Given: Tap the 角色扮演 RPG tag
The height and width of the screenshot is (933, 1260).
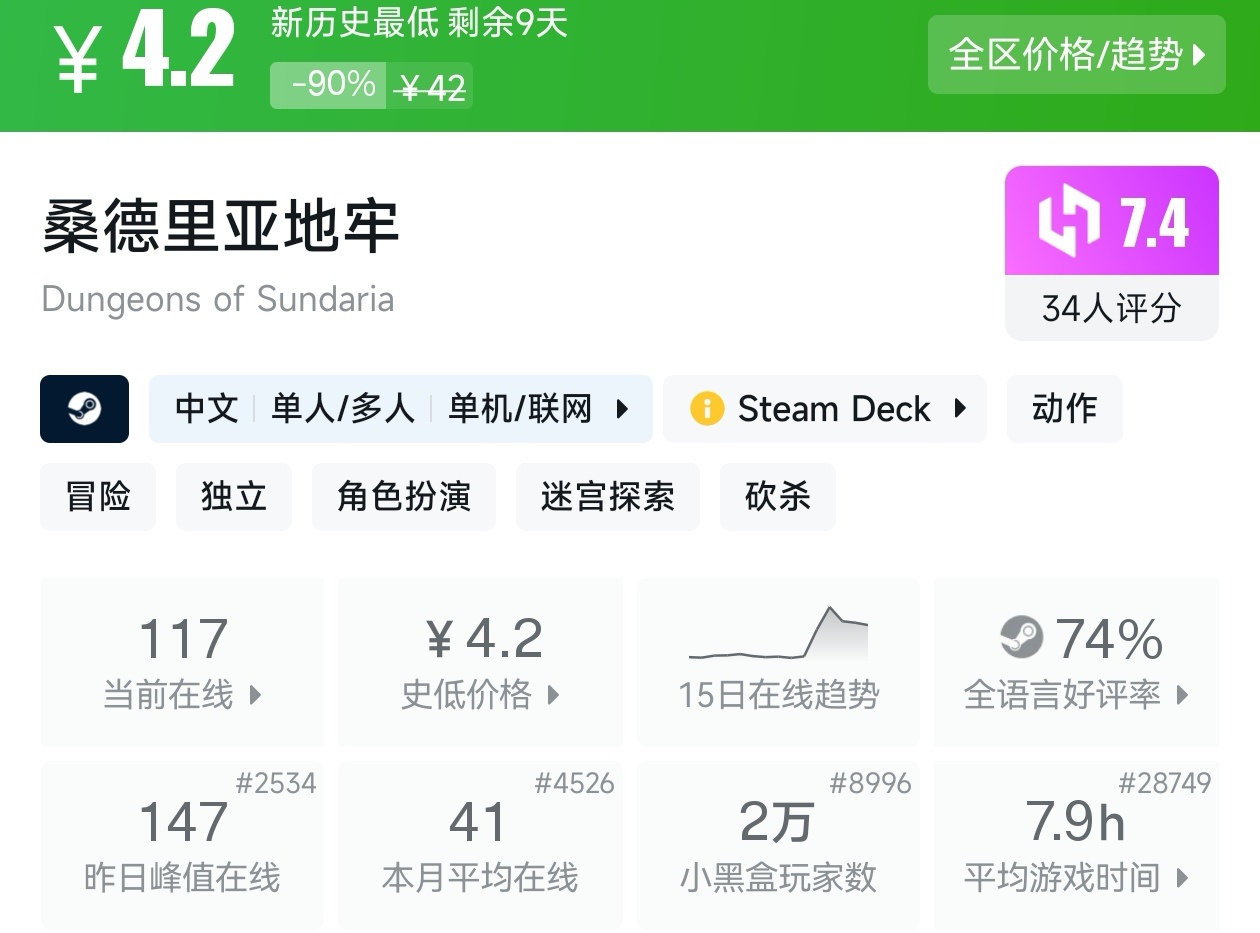Looking at the screenshot, I should pos(403,496).
